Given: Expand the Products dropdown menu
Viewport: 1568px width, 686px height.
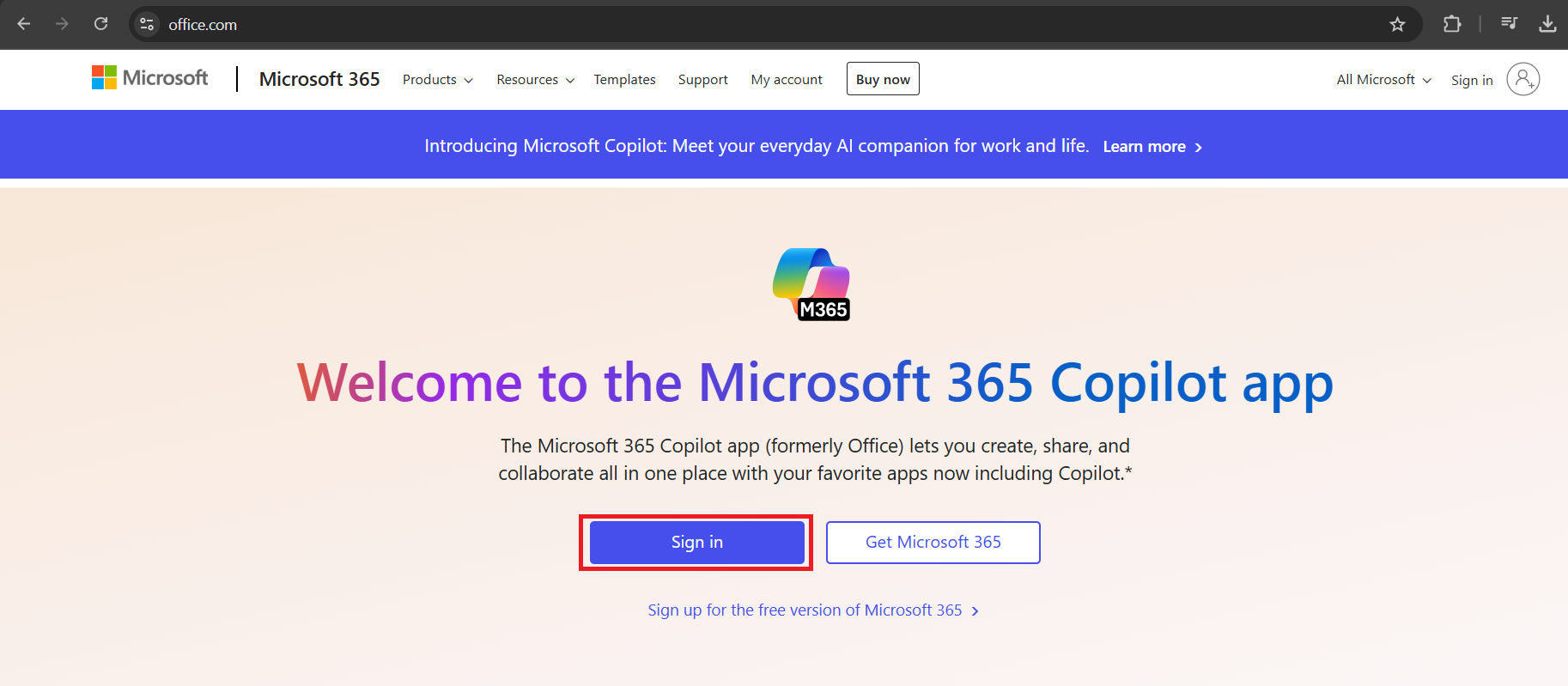Looking at the screenshot, I should coord(438,79).
